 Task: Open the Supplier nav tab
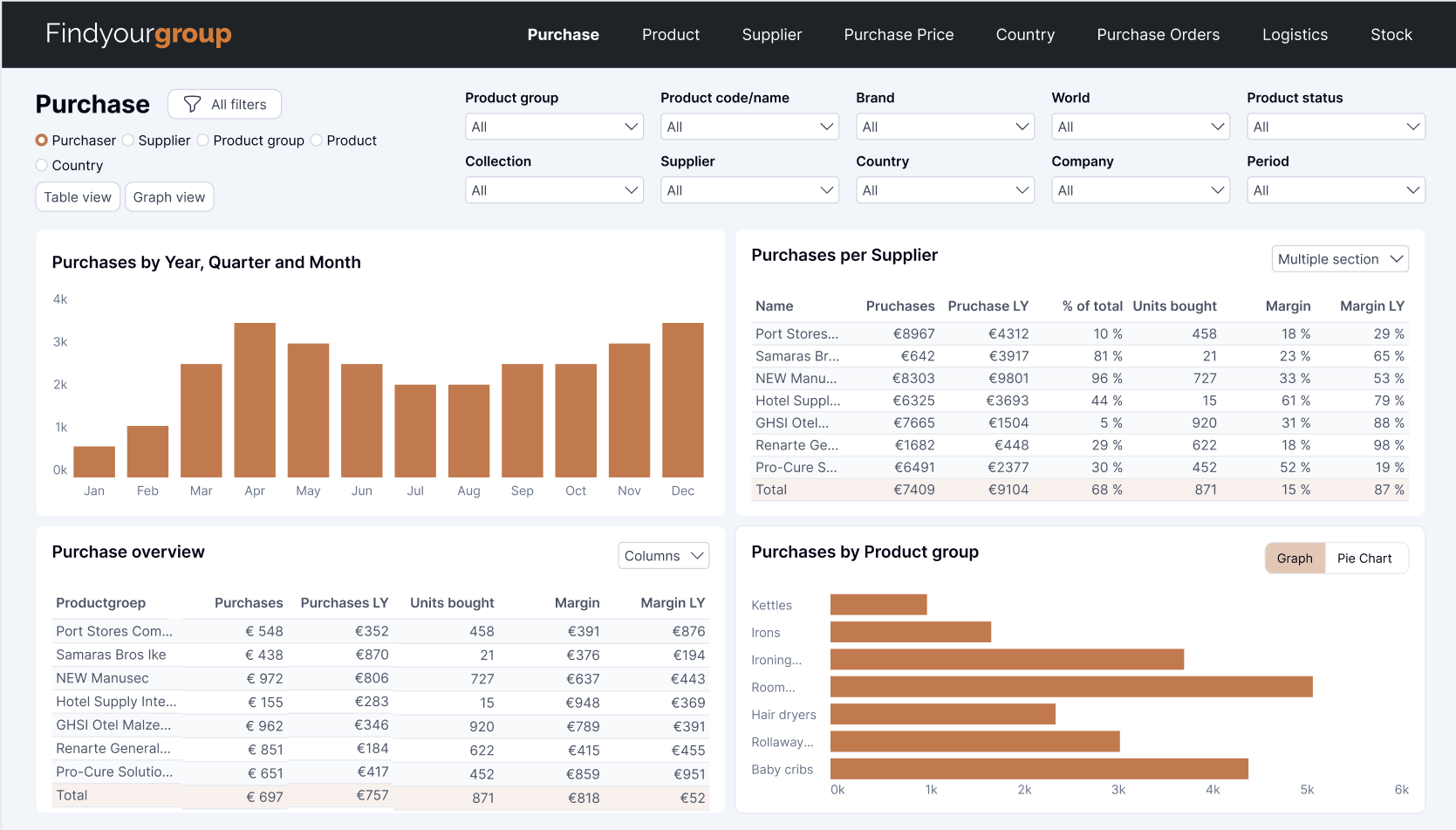pyautogui.click(x=772, y=35)
